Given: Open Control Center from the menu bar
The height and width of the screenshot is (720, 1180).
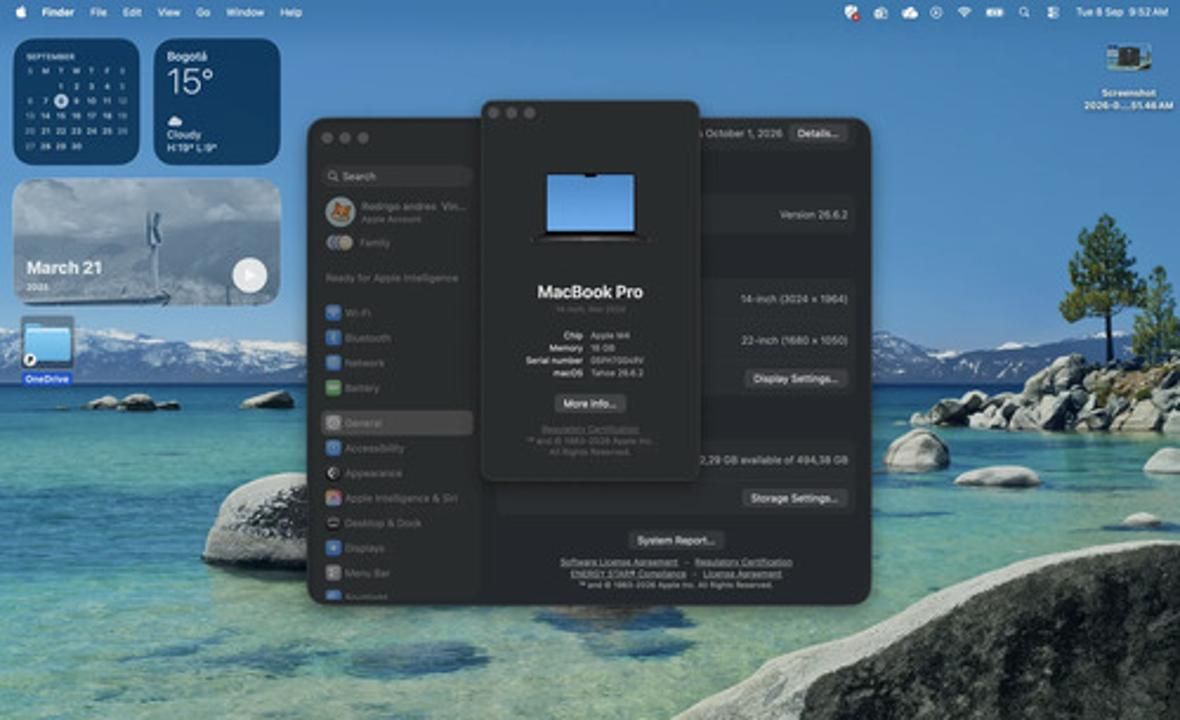Looking at the screenshot, I should point(1053,13).
